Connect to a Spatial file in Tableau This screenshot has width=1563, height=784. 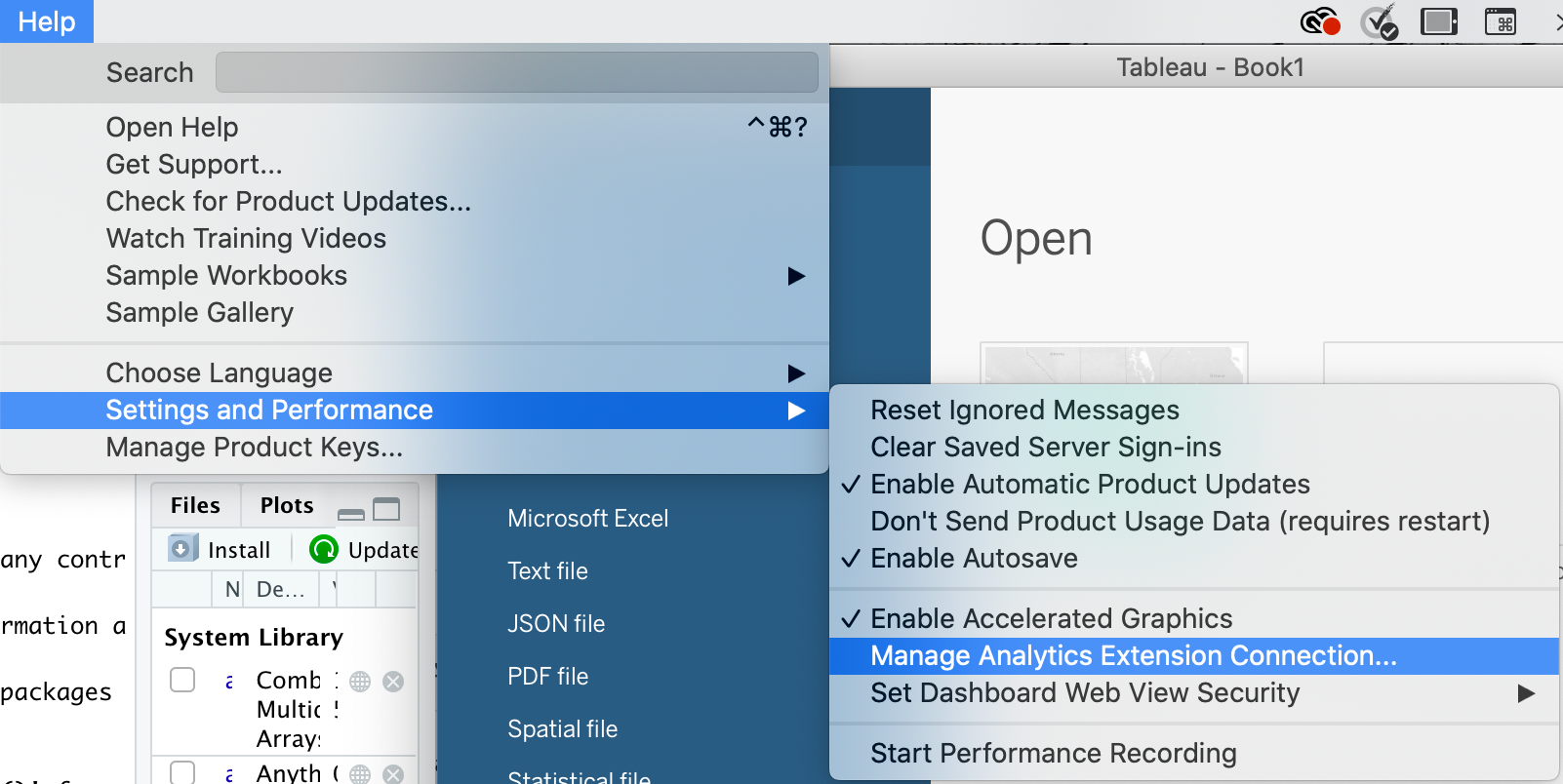[x=562, y=728]
